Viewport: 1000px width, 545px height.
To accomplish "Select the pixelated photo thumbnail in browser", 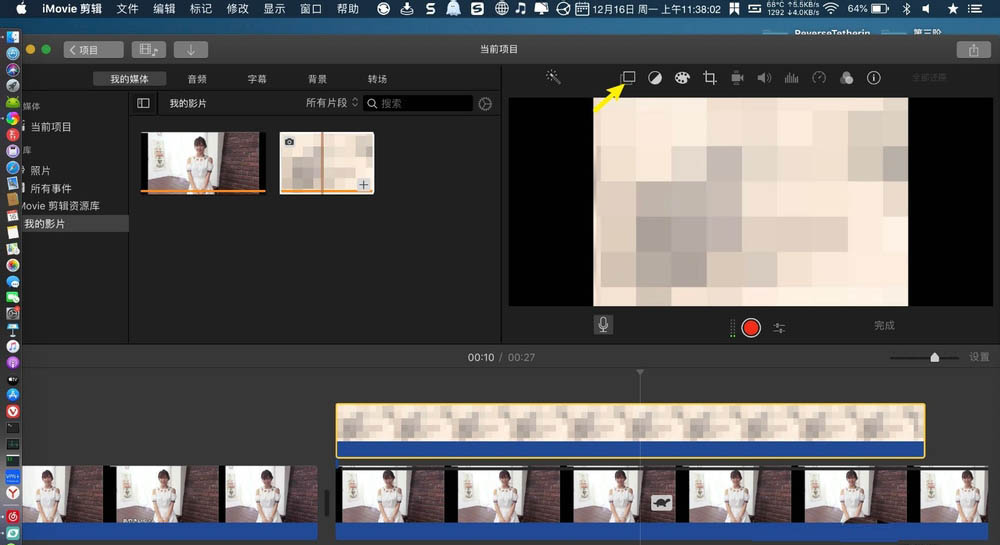I will pyautogui.click(x=327, y=163).
